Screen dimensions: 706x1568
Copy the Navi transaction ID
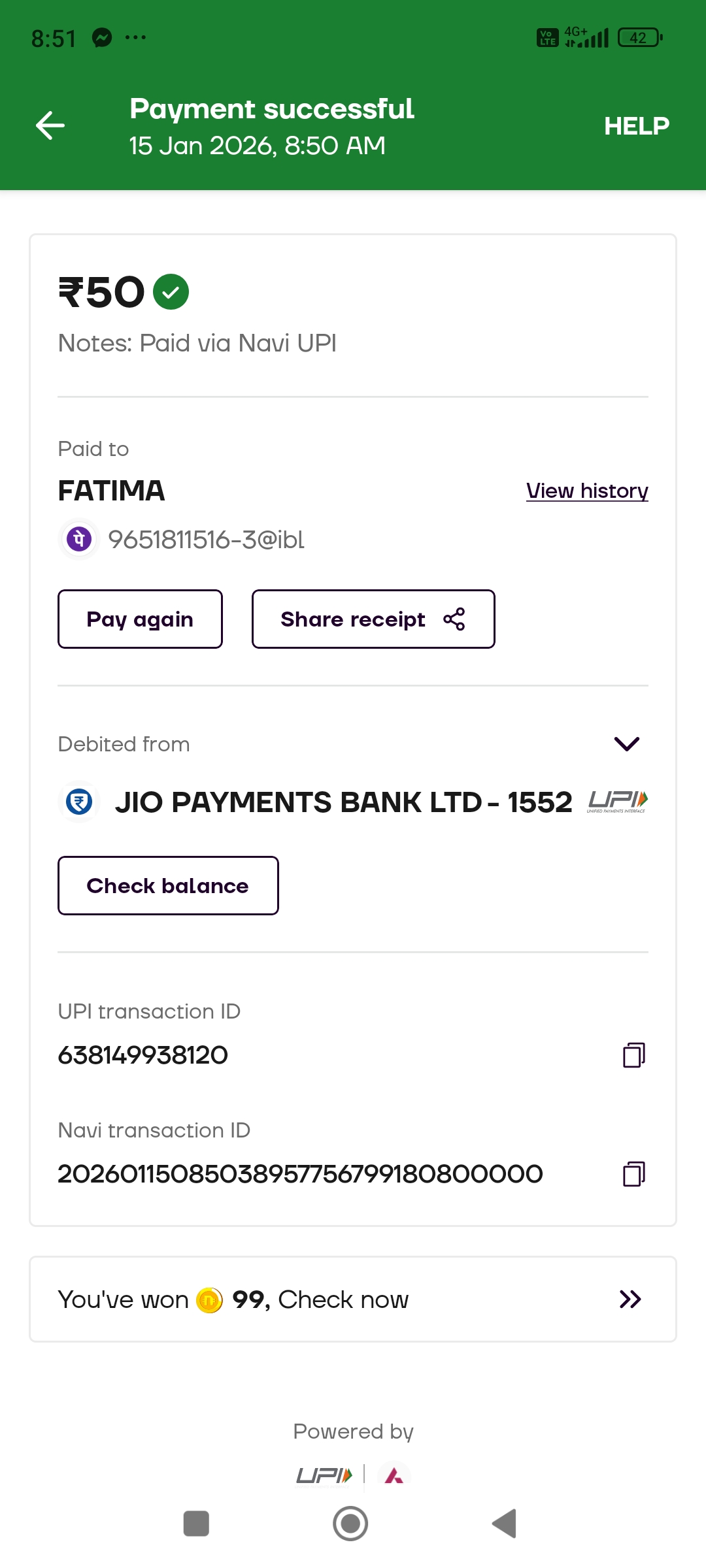tap(633, 1173)
